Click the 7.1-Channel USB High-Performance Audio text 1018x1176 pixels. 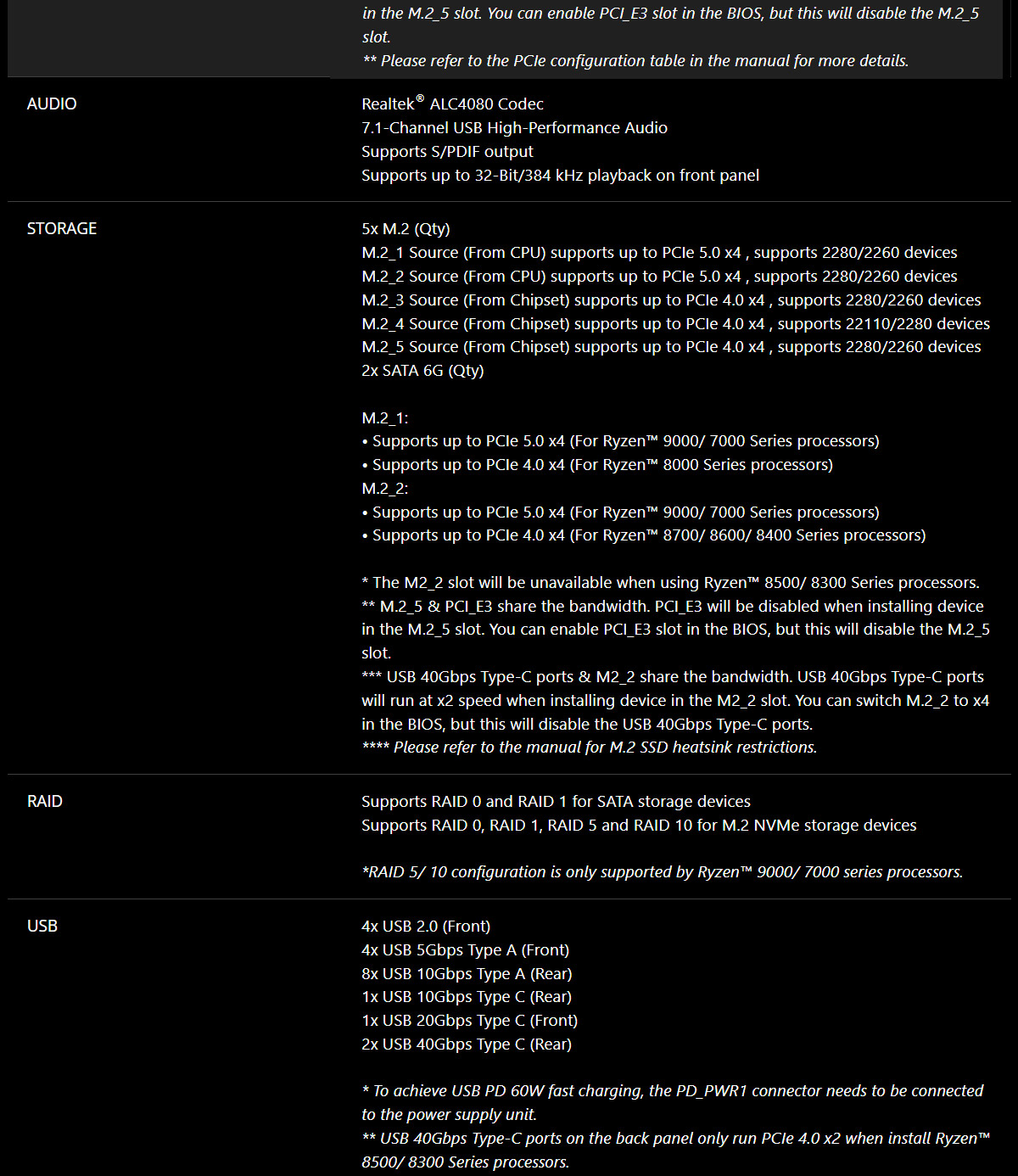(514, 128)
